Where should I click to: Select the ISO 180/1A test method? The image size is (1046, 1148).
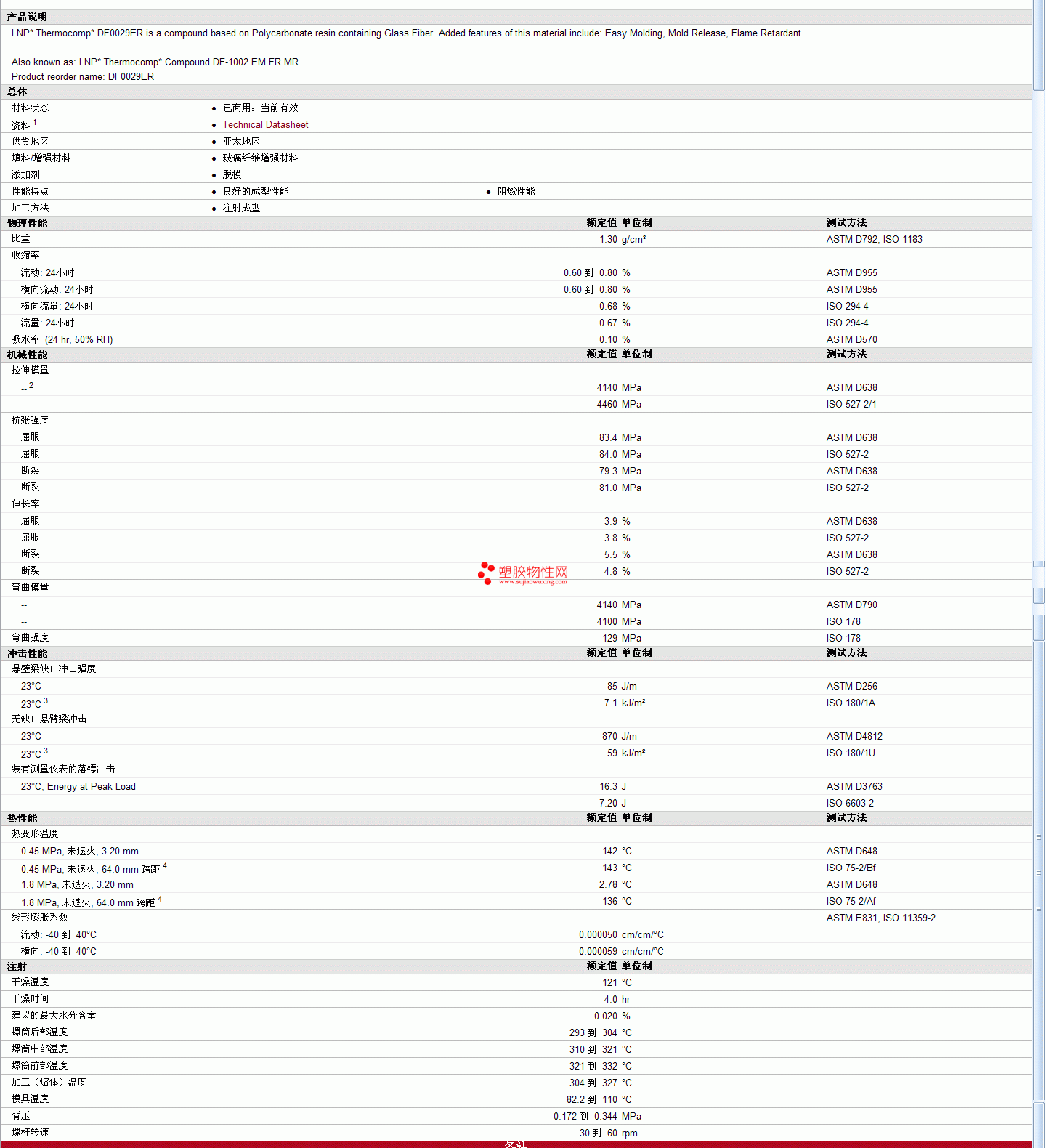point(850,703)
